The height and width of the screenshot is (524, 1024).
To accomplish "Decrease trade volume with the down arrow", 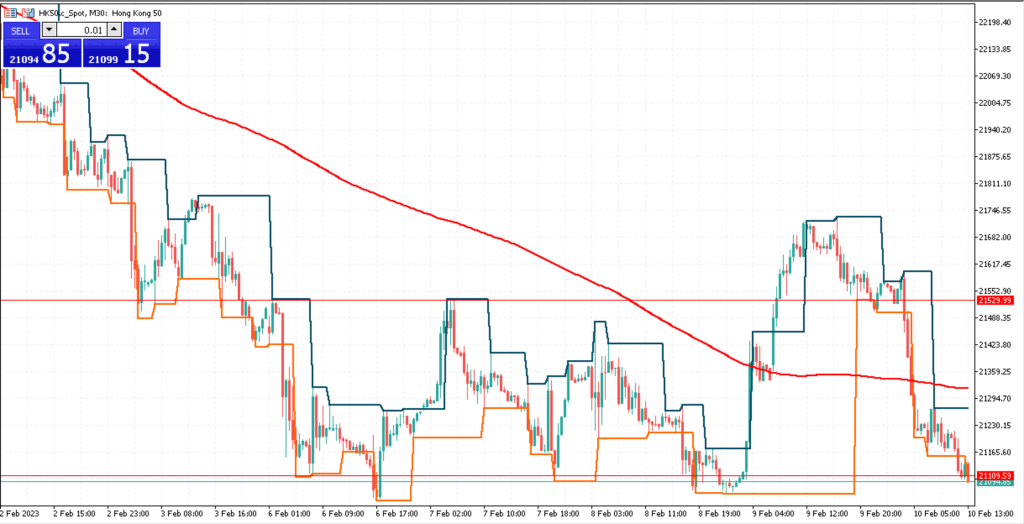I will coord(51,30).
